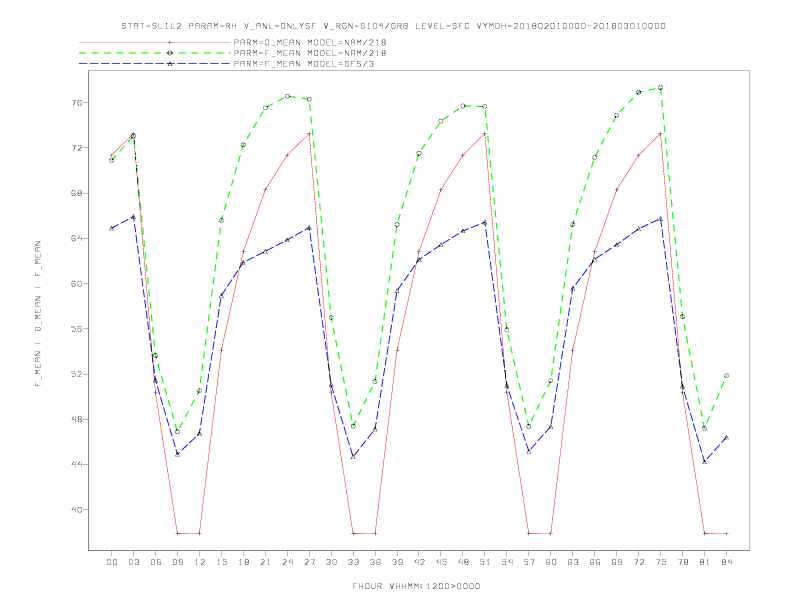This screenshot has width=792, height=612.
Task: Click red observed plus marker at hour 84
Action: (x=726, y=533)
